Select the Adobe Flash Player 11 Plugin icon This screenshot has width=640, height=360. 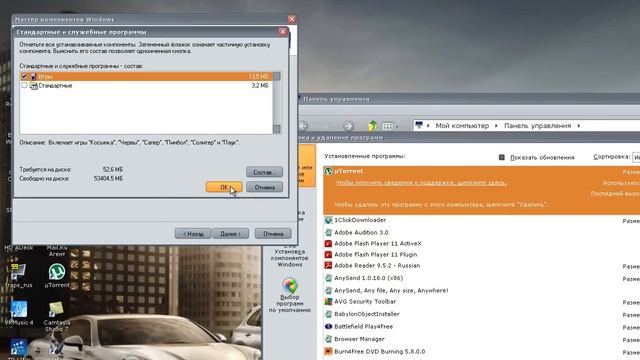point(328,254)
